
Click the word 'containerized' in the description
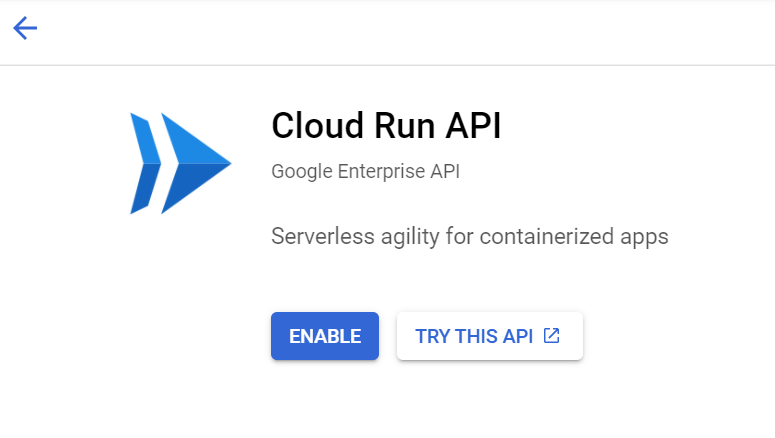[x=547, y=236]
